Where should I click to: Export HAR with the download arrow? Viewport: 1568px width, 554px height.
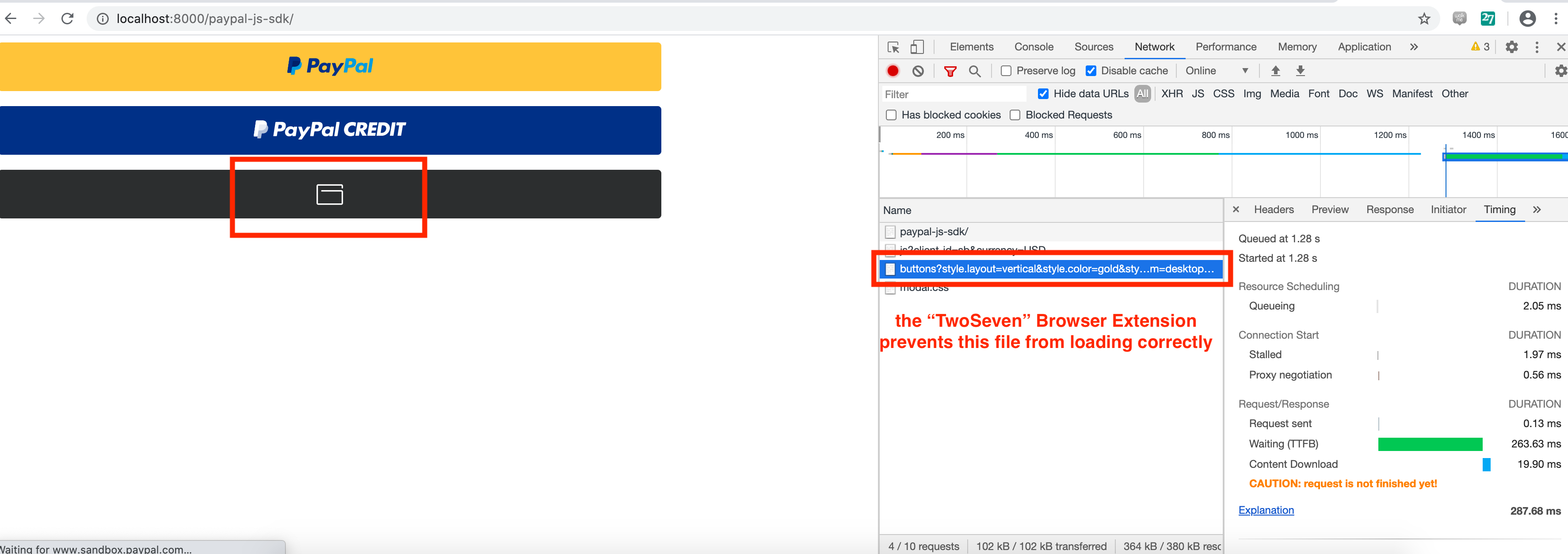[1300, 71]
